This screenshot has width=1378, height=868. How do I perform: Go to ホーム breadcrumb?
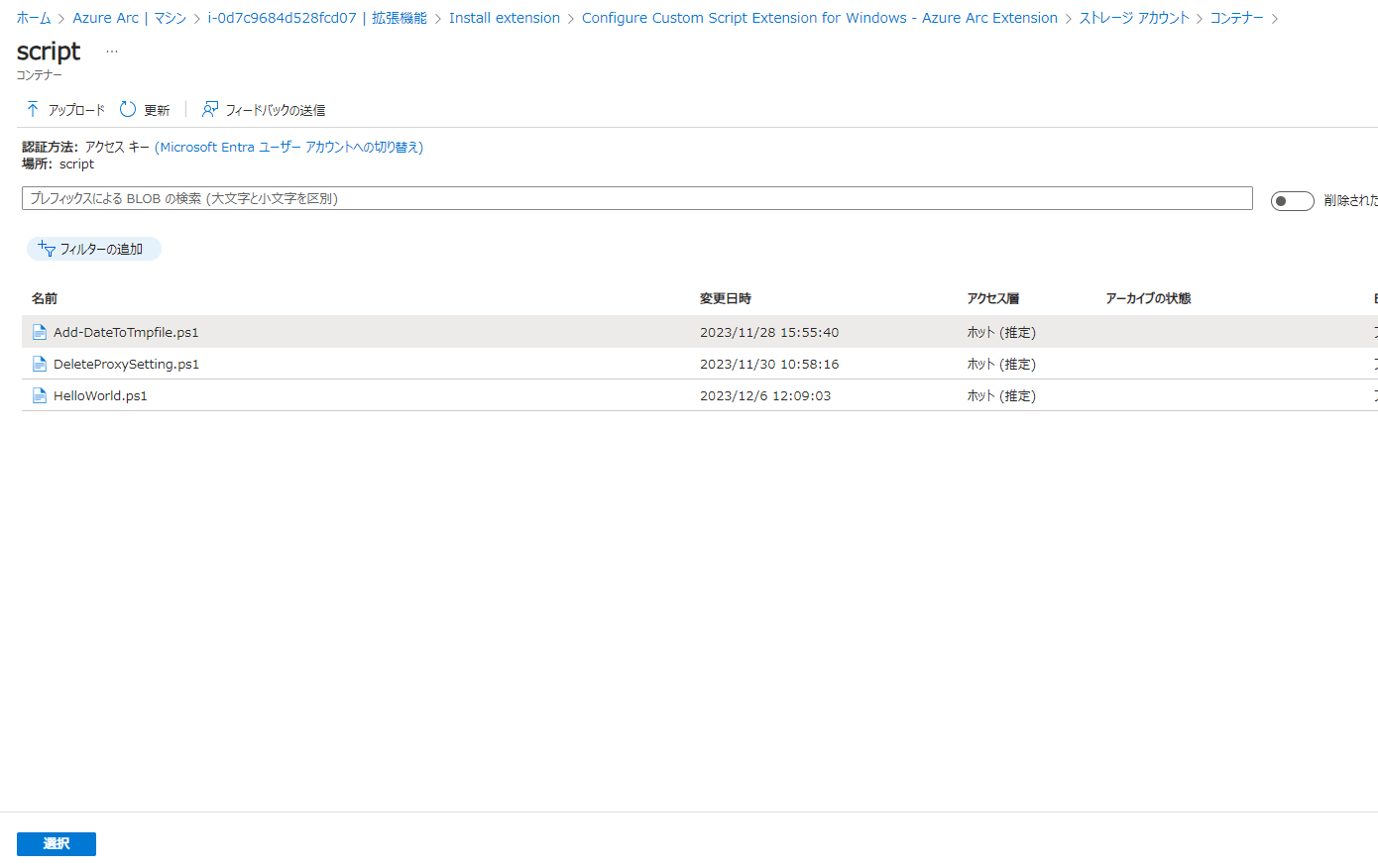pyautogui.click(x=34, y=18)
